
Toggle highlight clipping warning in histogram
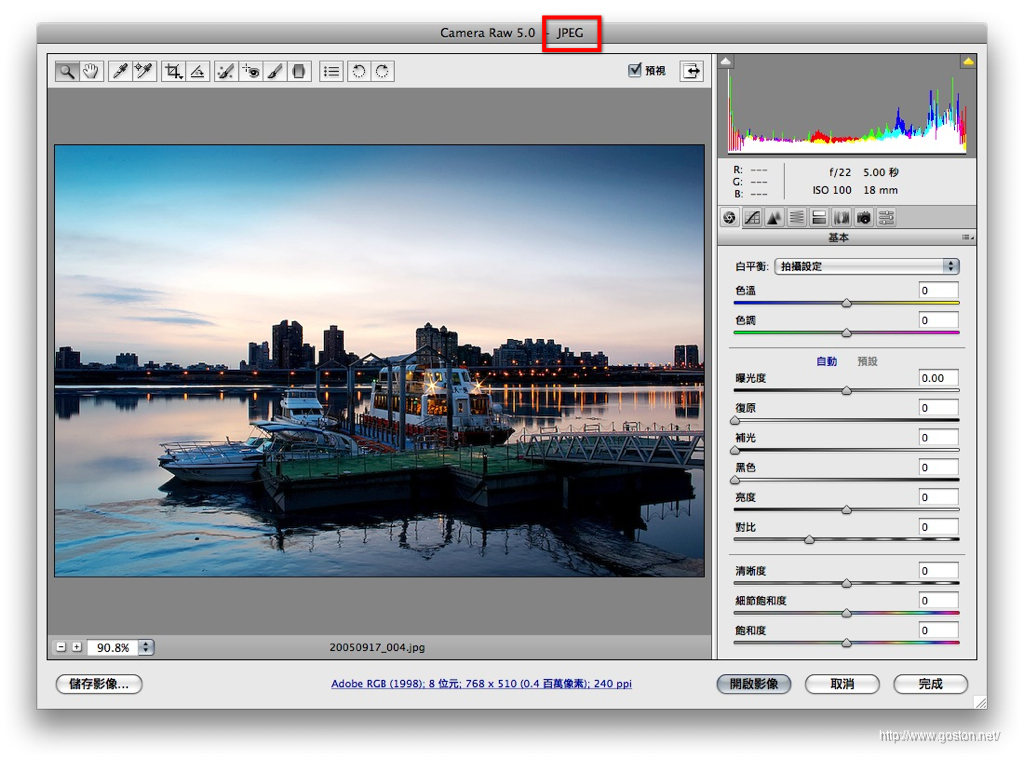(x=967, y=62)
